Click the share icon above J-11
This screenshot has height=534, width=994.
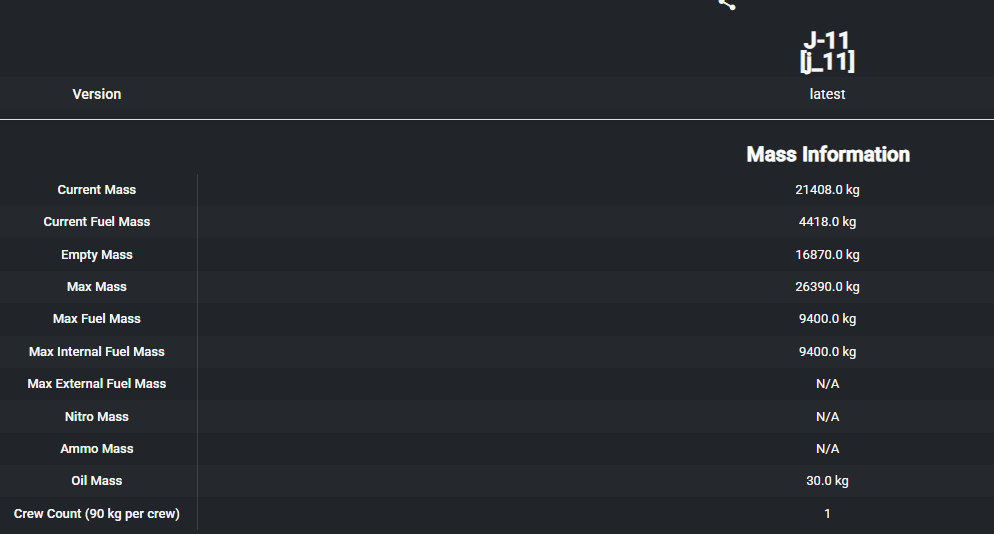[727, 4]
